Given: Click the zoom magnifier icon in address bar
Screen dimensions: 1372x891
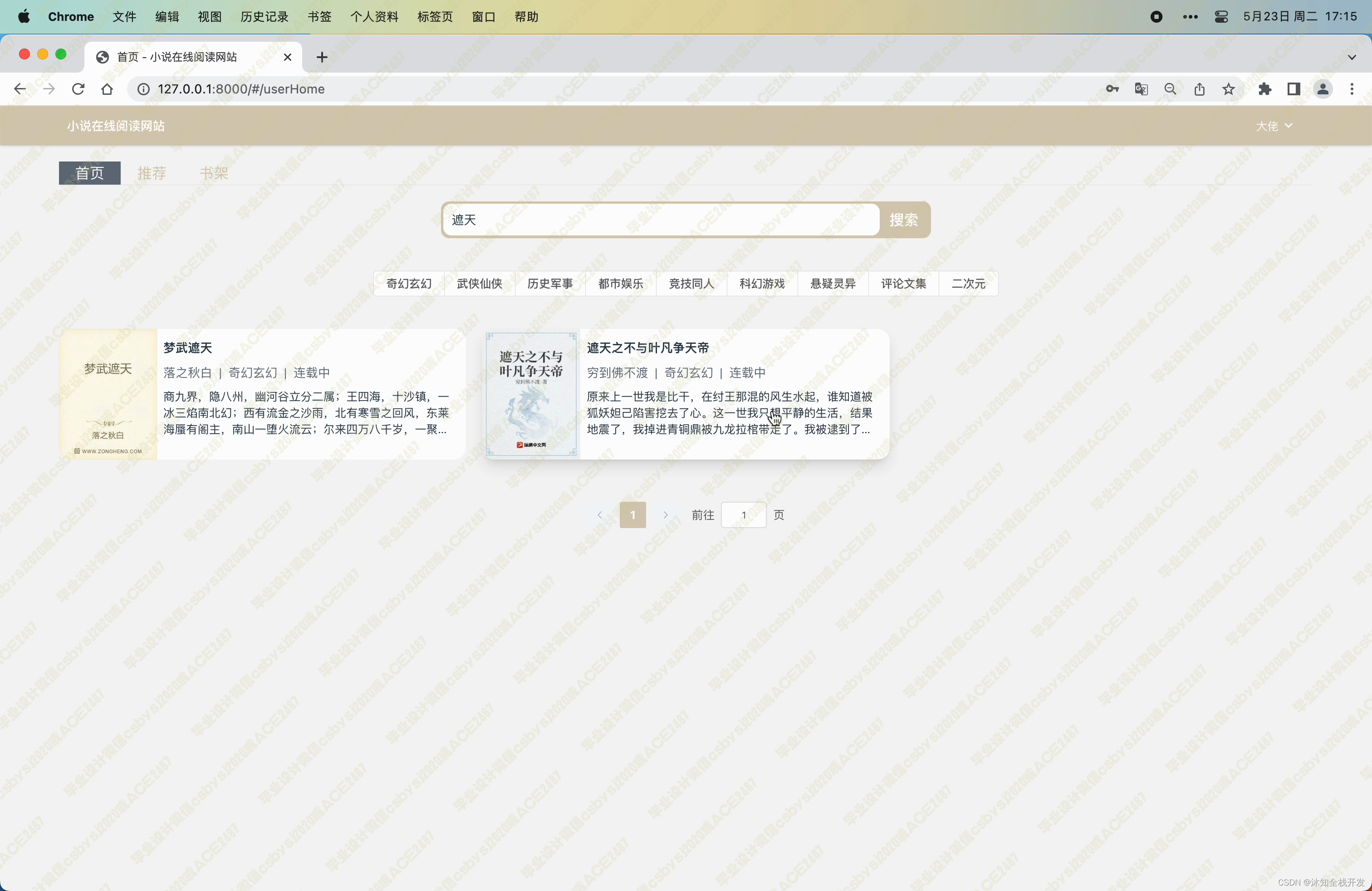Looking at the screenshot, I should pos(1170,89).
